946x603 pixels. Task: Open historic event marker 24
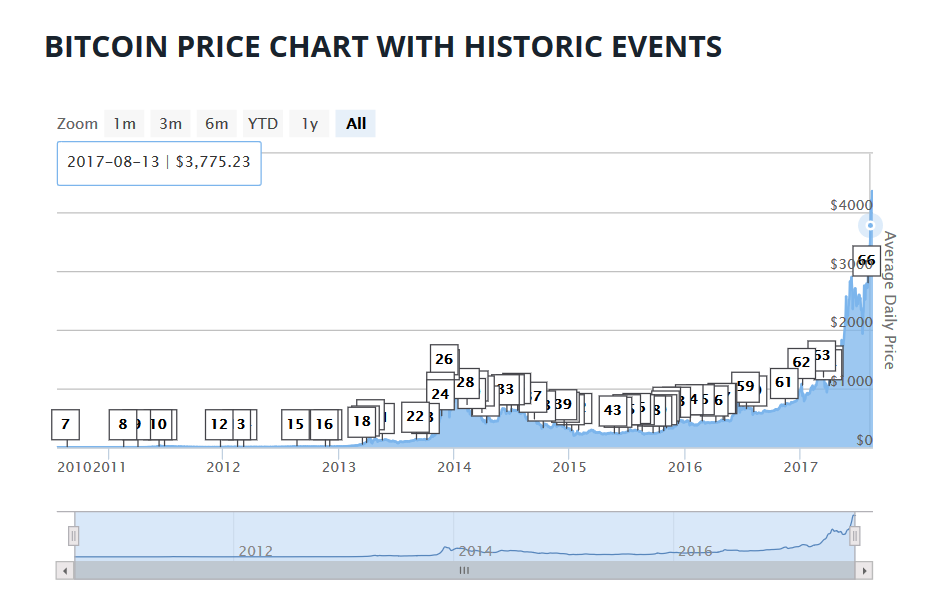pyautogui.click(x=440, y=395)
